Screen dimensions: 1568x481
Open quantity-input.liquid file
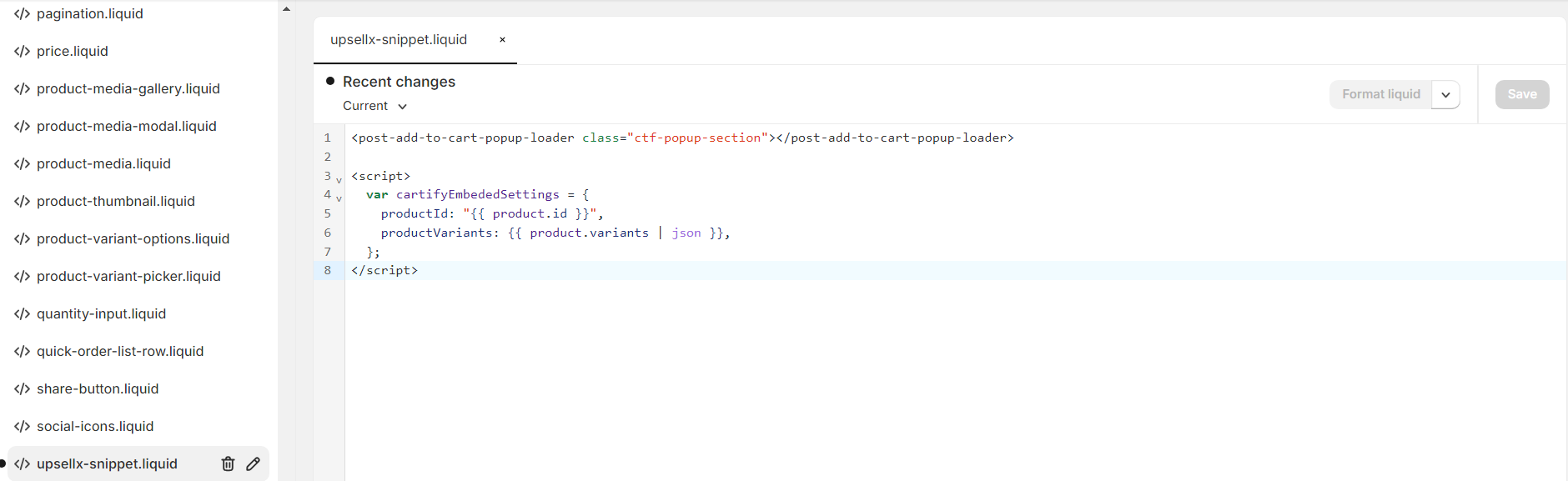tap(102, 313)
